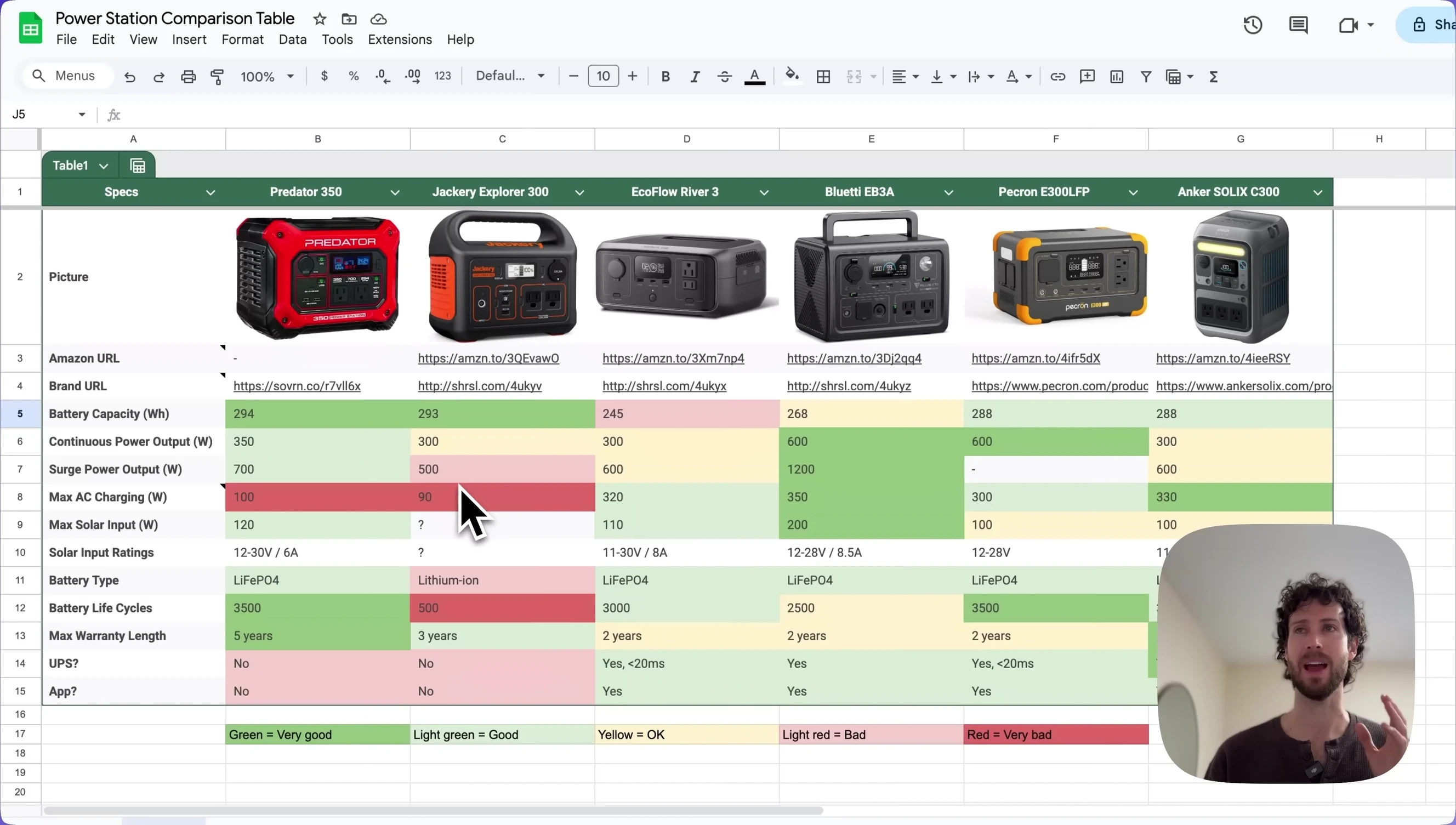
Task: Click the Undo icon
Action: tap(130, 77)
